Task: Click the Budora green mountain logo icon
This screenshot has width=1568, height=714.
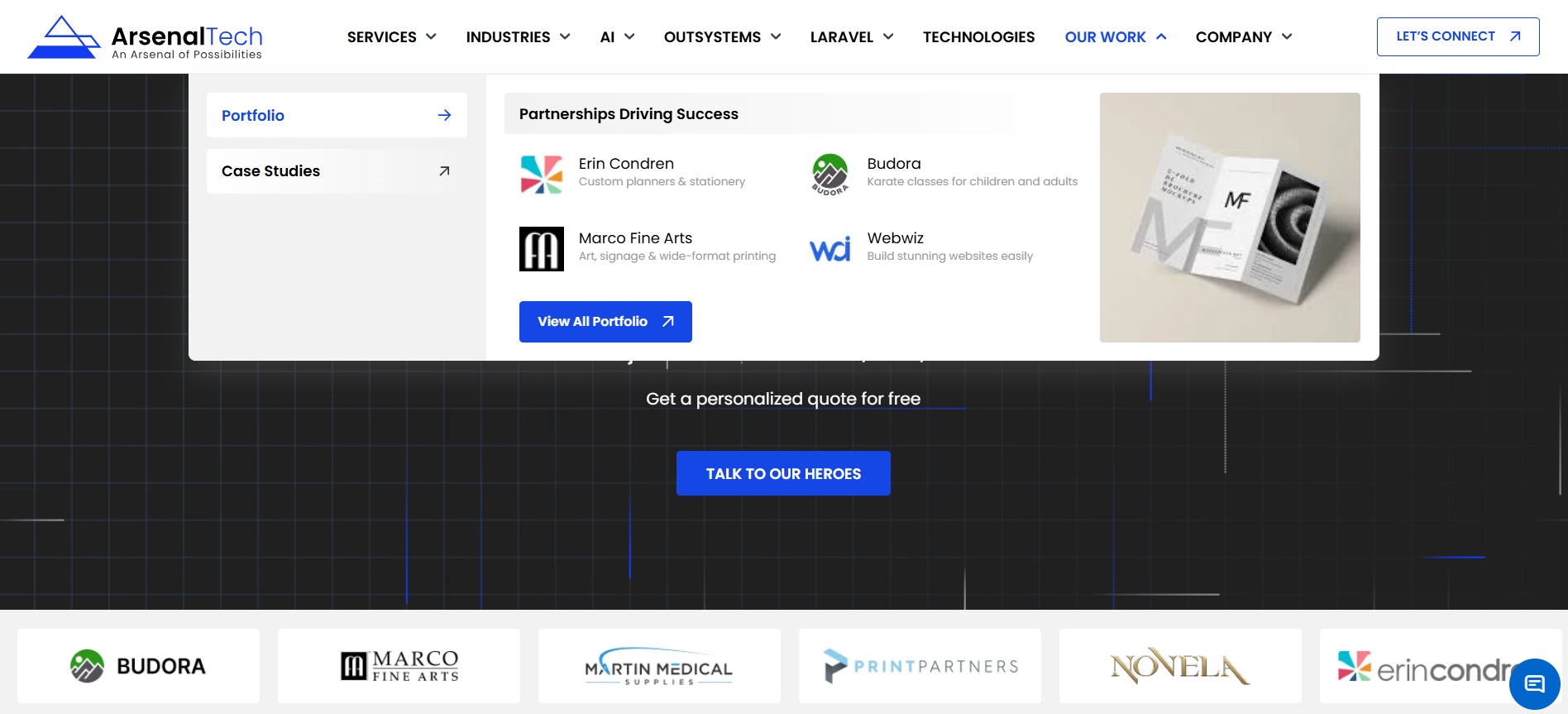Action: [x=830, y=175]
